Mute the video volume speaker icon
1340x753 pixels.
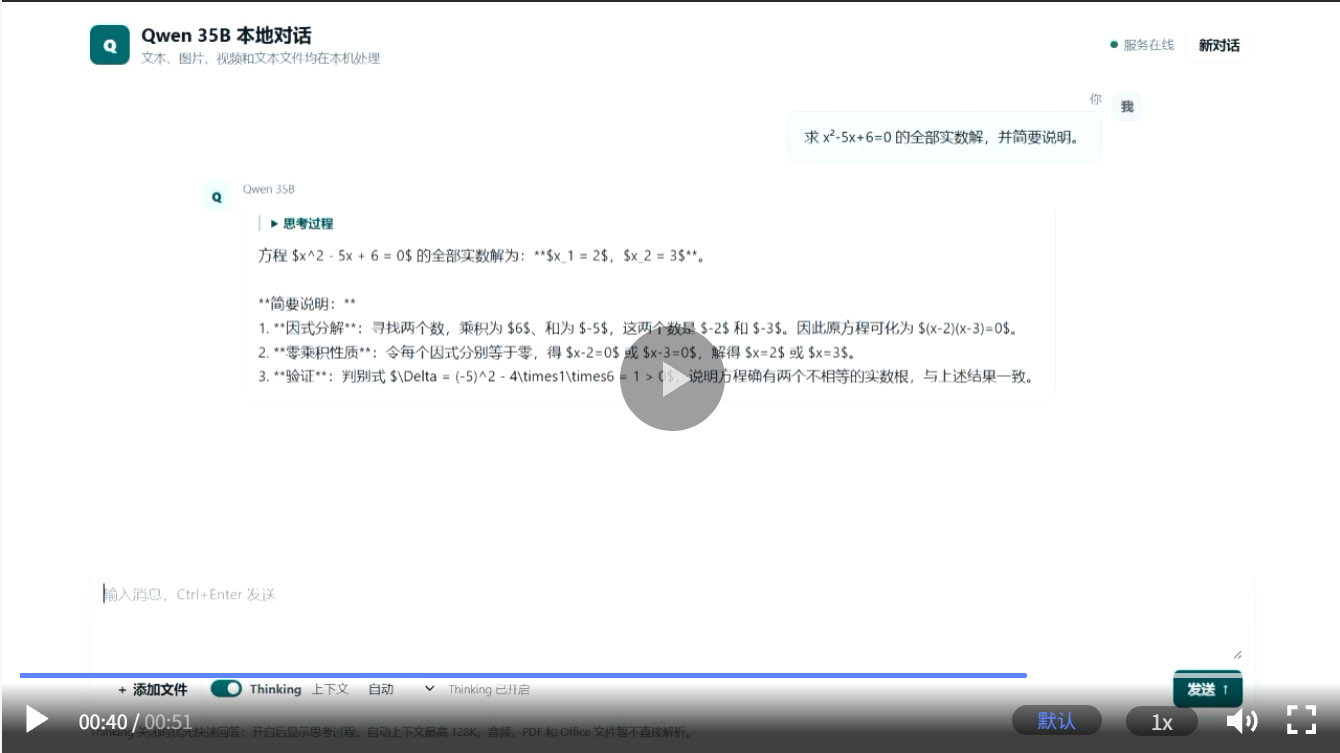tap(1241, 720)
